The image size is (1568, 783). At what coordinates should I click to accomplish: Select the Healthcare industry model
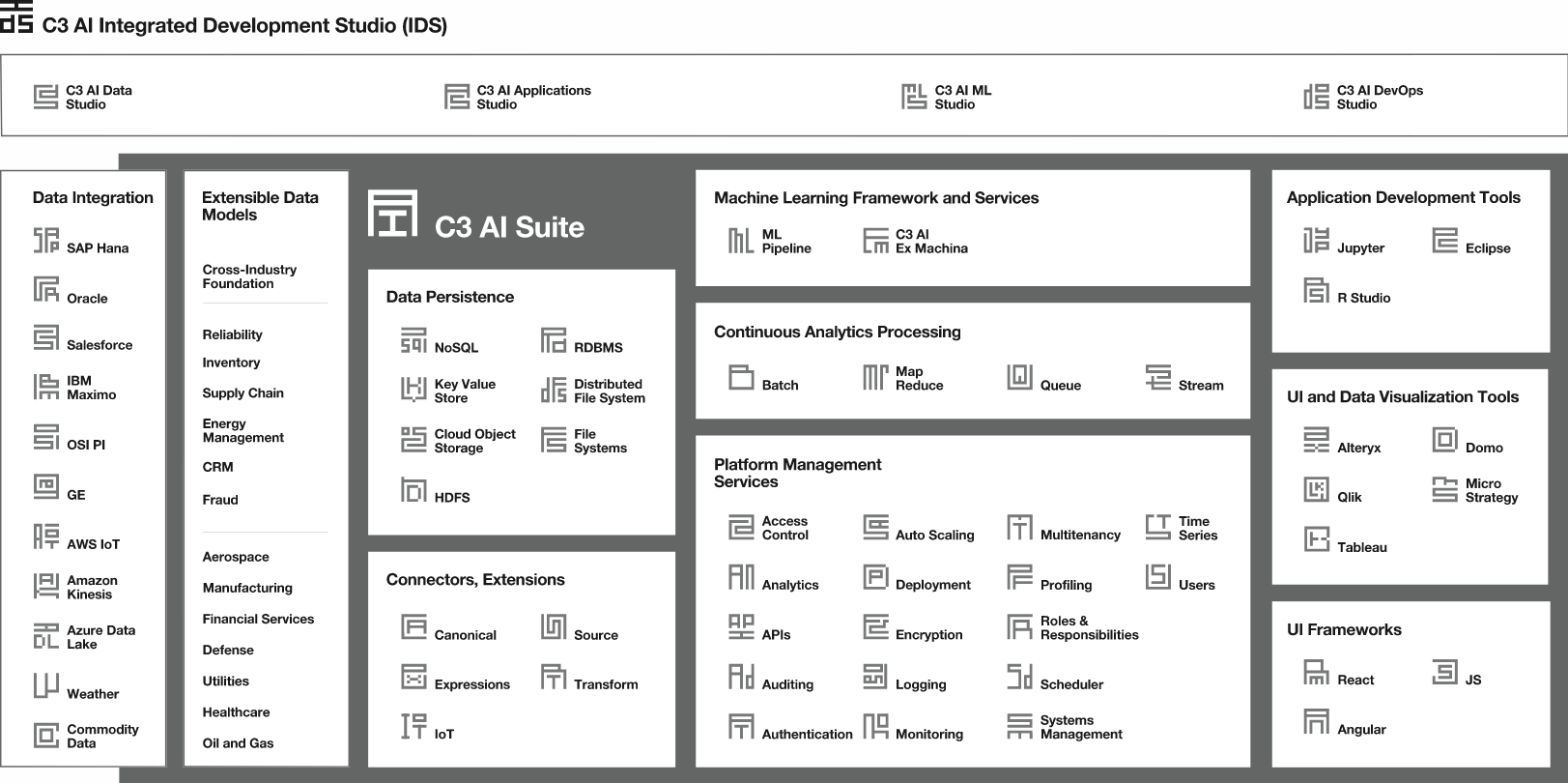tap(236, 712)
